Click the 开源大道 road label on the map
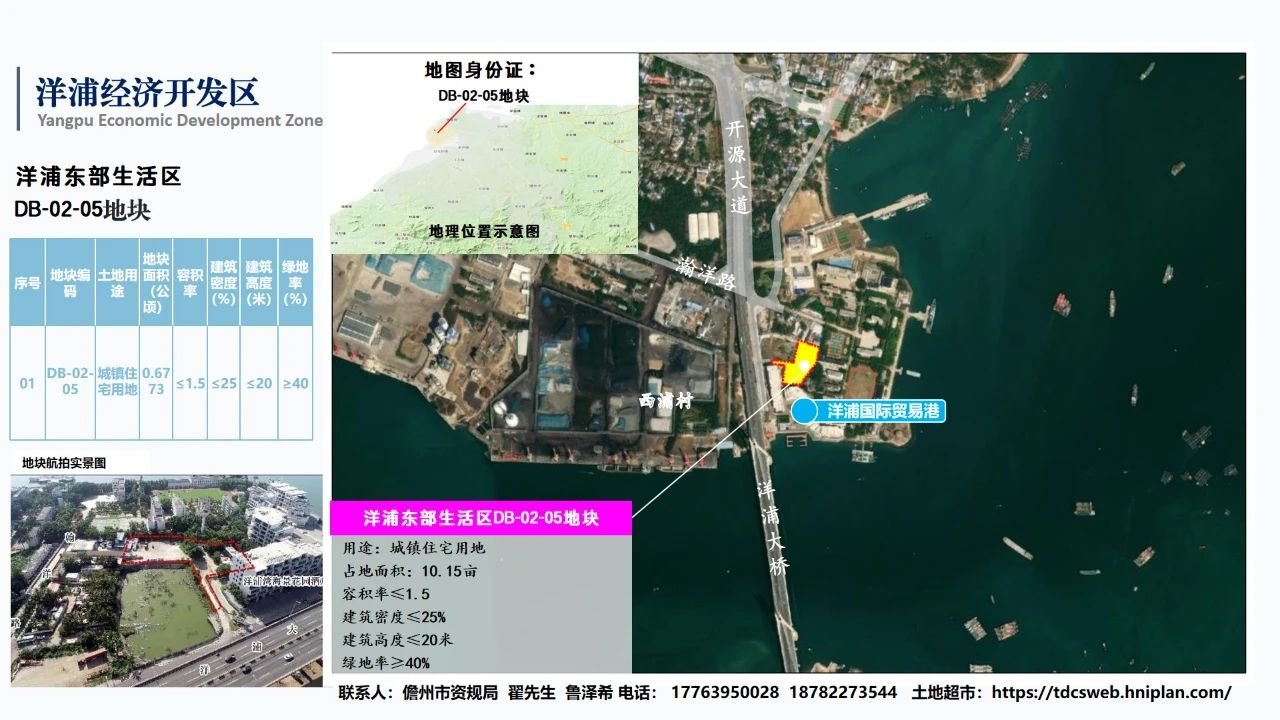Image resolution: width=1280 pixels, height=720 pixels. click(x=738, y=166)
